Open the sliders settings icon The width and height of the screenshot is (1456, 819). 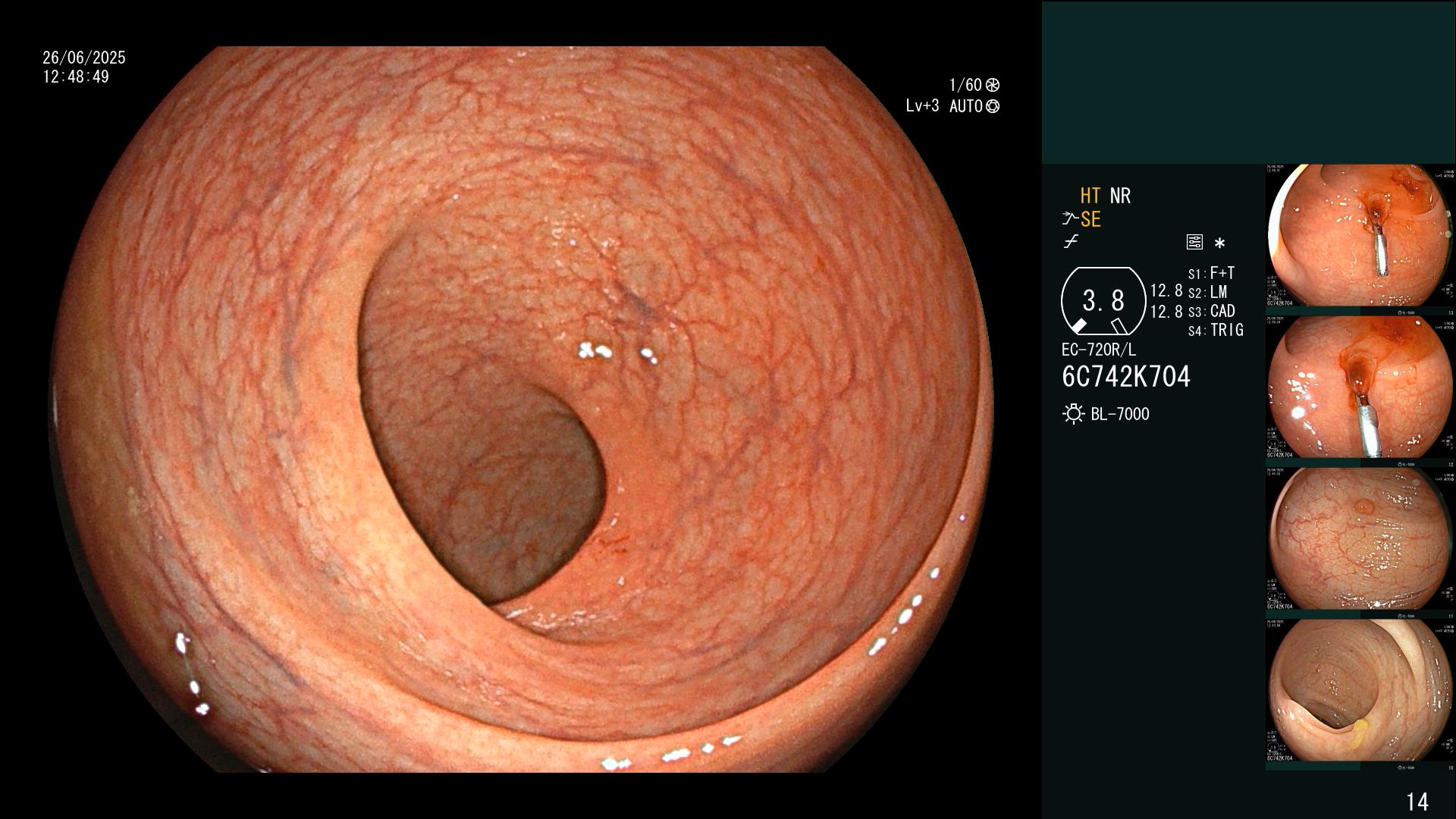click(x=1194, y=242)
